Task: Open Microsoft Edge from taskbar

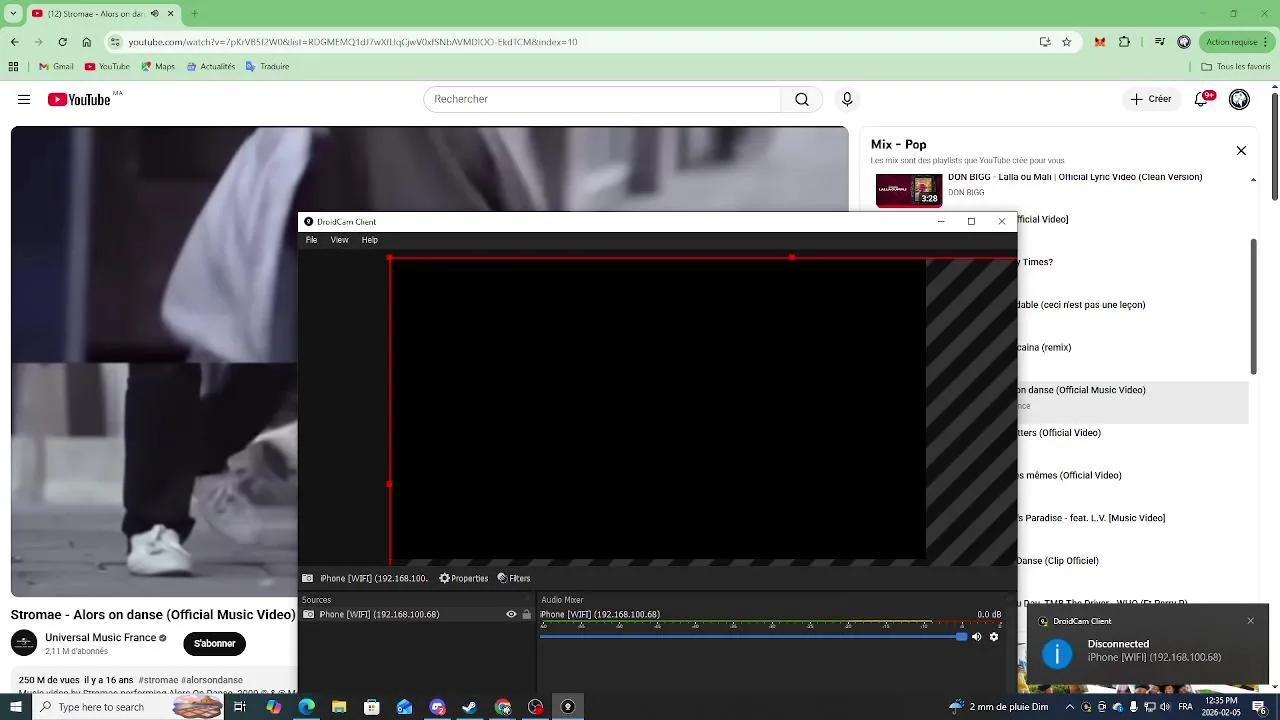Action: [x=306, y=707]
